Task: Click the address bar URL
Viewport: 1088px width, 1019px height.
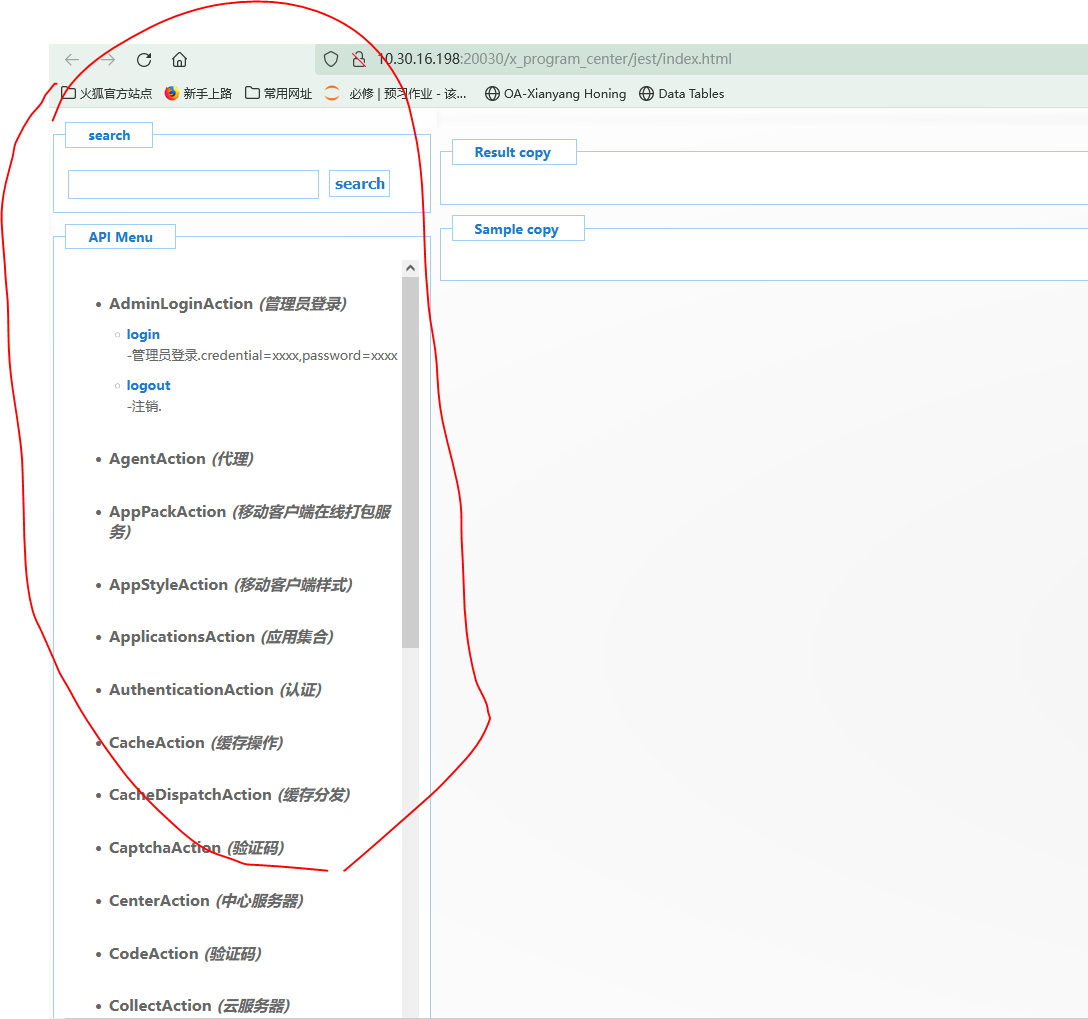Action: (x=554, y=59)
